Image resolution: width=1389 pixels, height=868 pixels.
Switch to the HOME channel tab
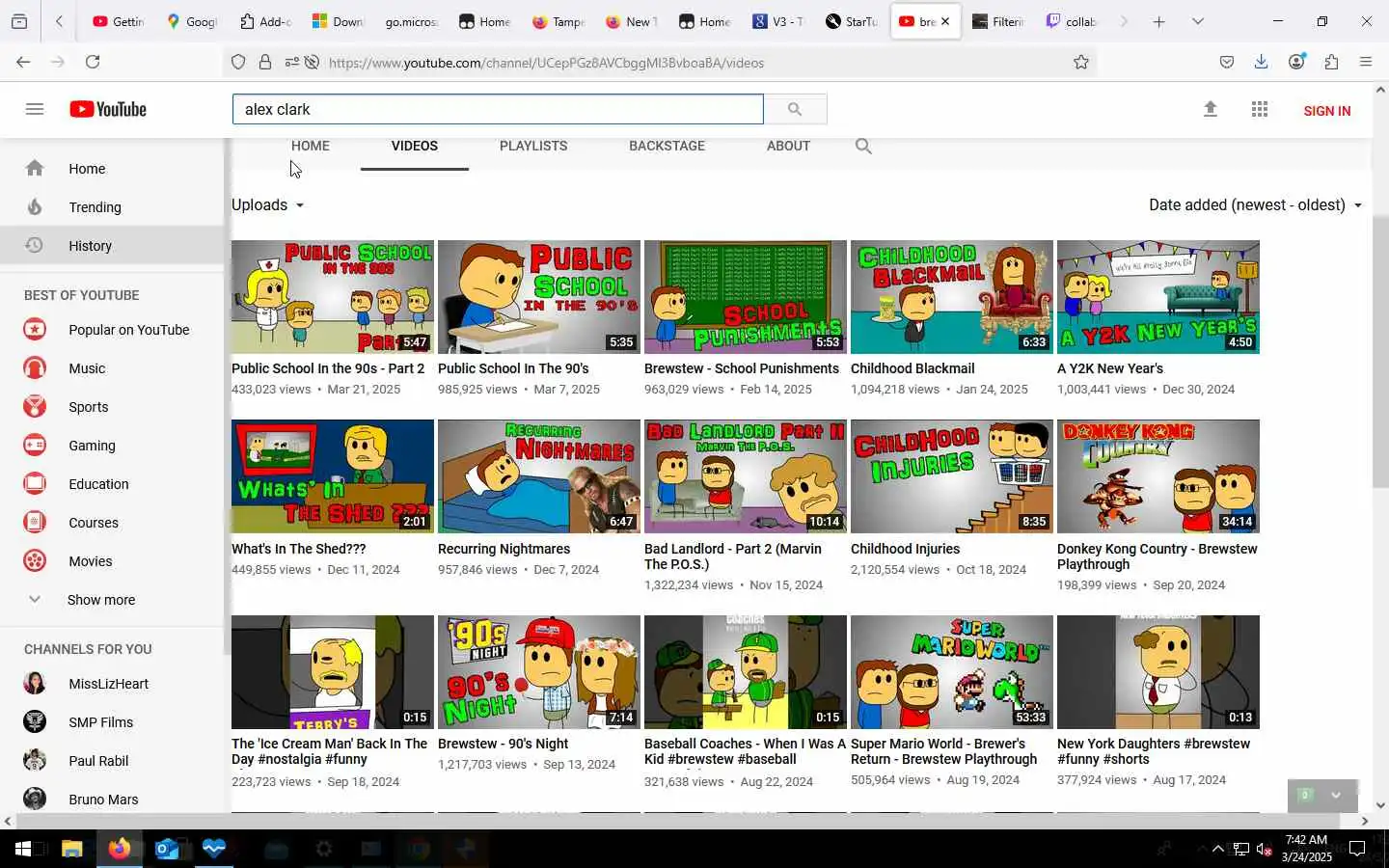311,146
